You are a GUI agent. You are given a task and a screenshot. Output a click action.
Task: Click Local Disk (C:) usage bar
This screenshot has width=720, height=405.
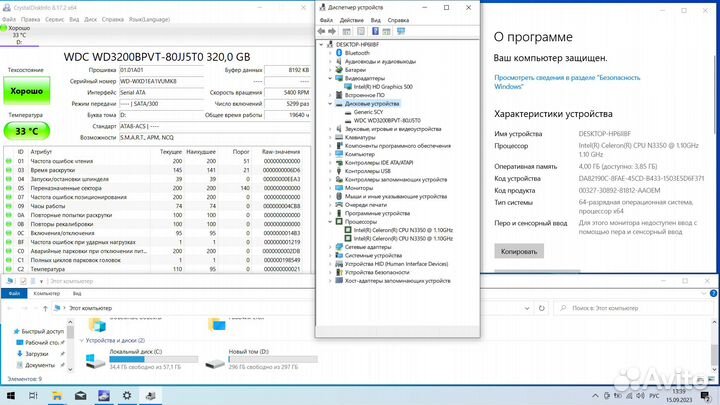coord(153,359)
